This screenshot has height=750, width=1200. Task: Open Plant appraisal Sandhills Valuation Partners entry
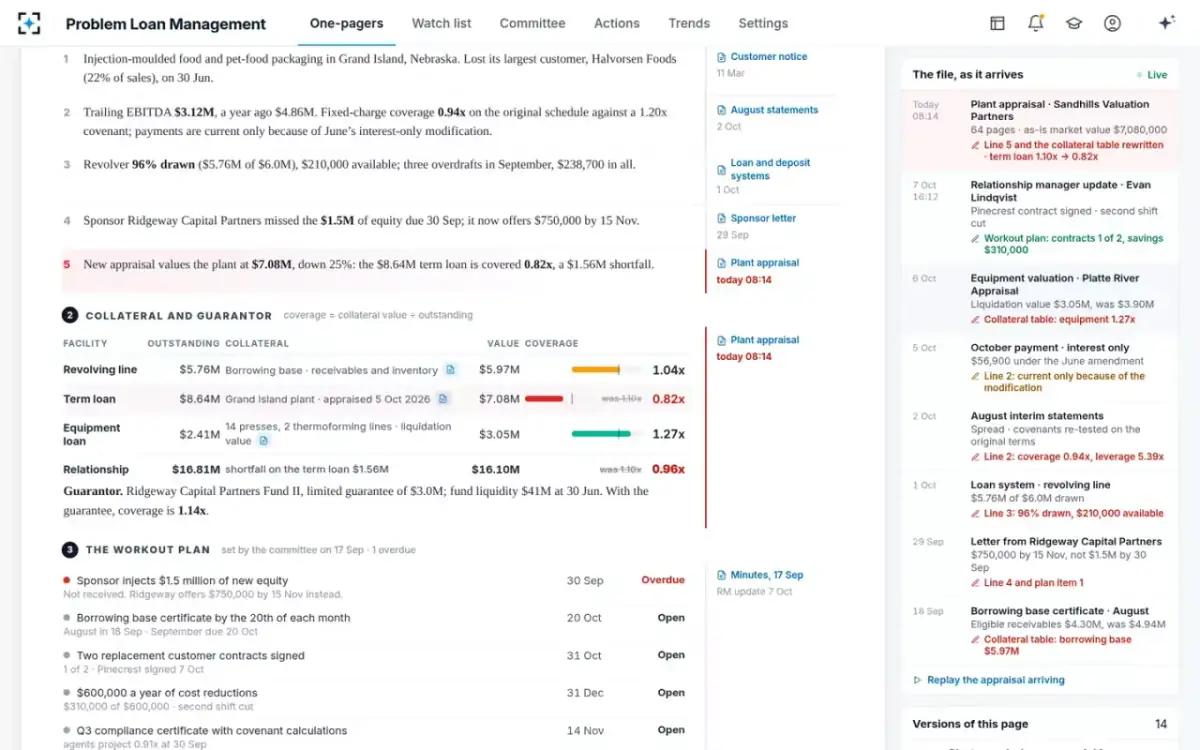tap(1040, 130)
